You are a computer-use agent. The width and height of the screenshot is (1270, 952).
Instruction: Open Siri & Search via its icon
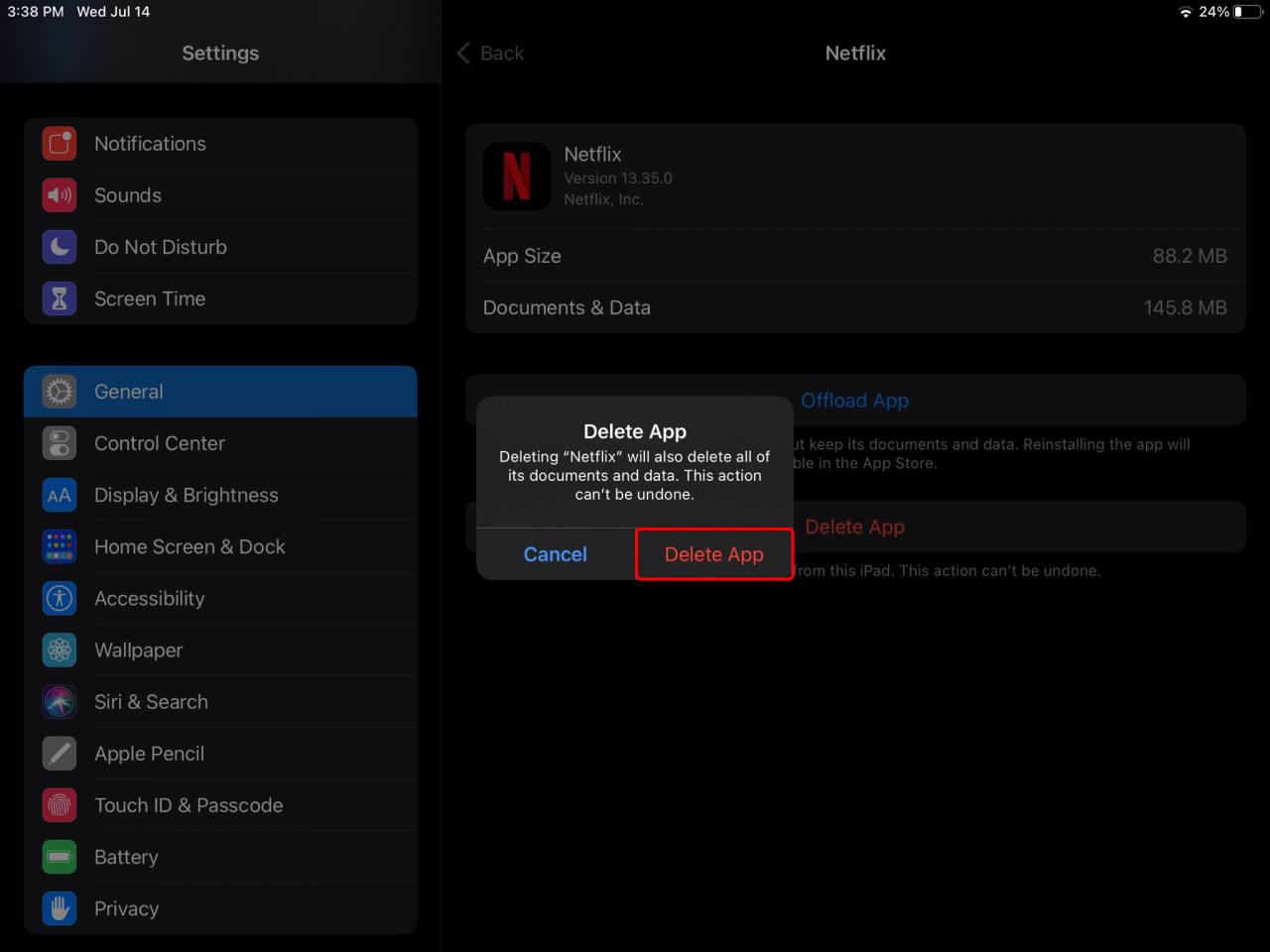point(59,701)
